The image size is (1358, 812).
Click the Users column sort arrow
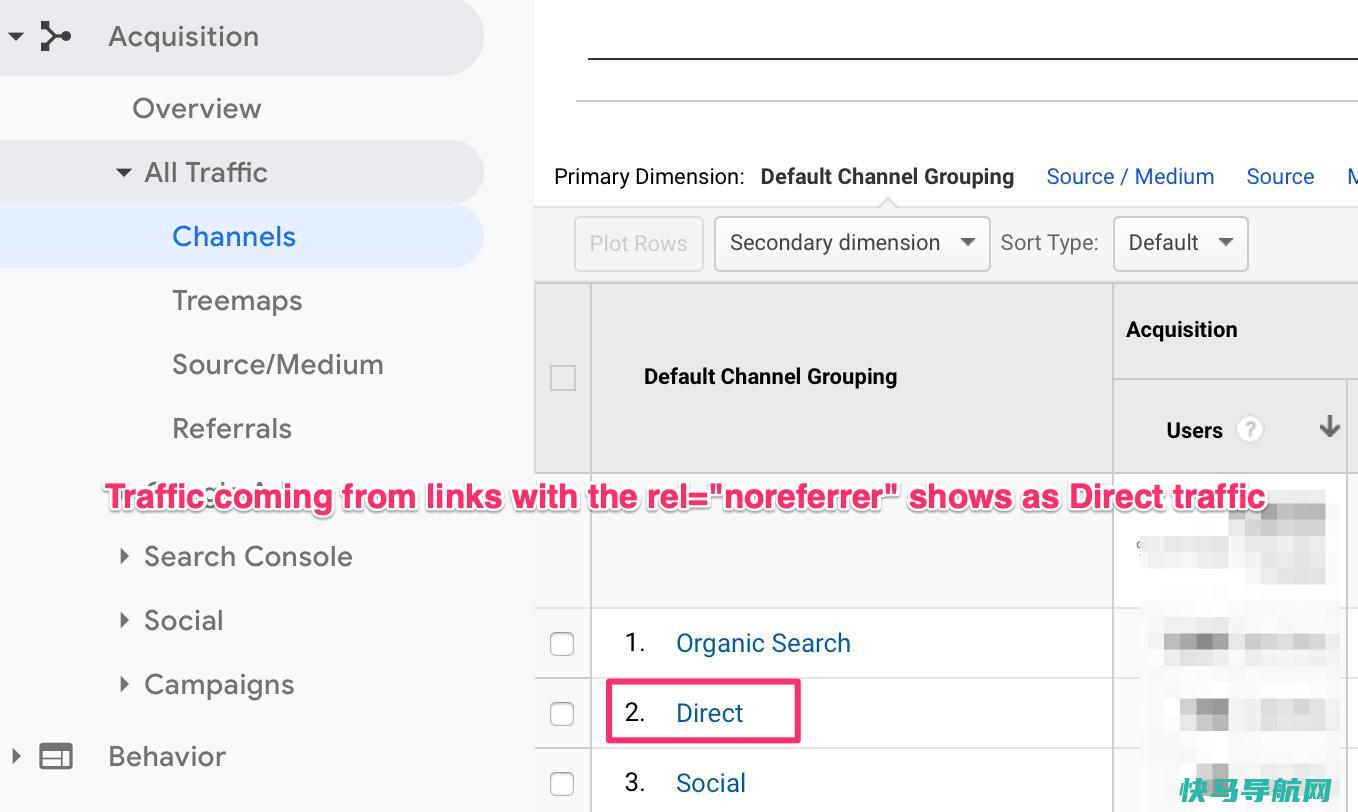(x=1329, y=427)
